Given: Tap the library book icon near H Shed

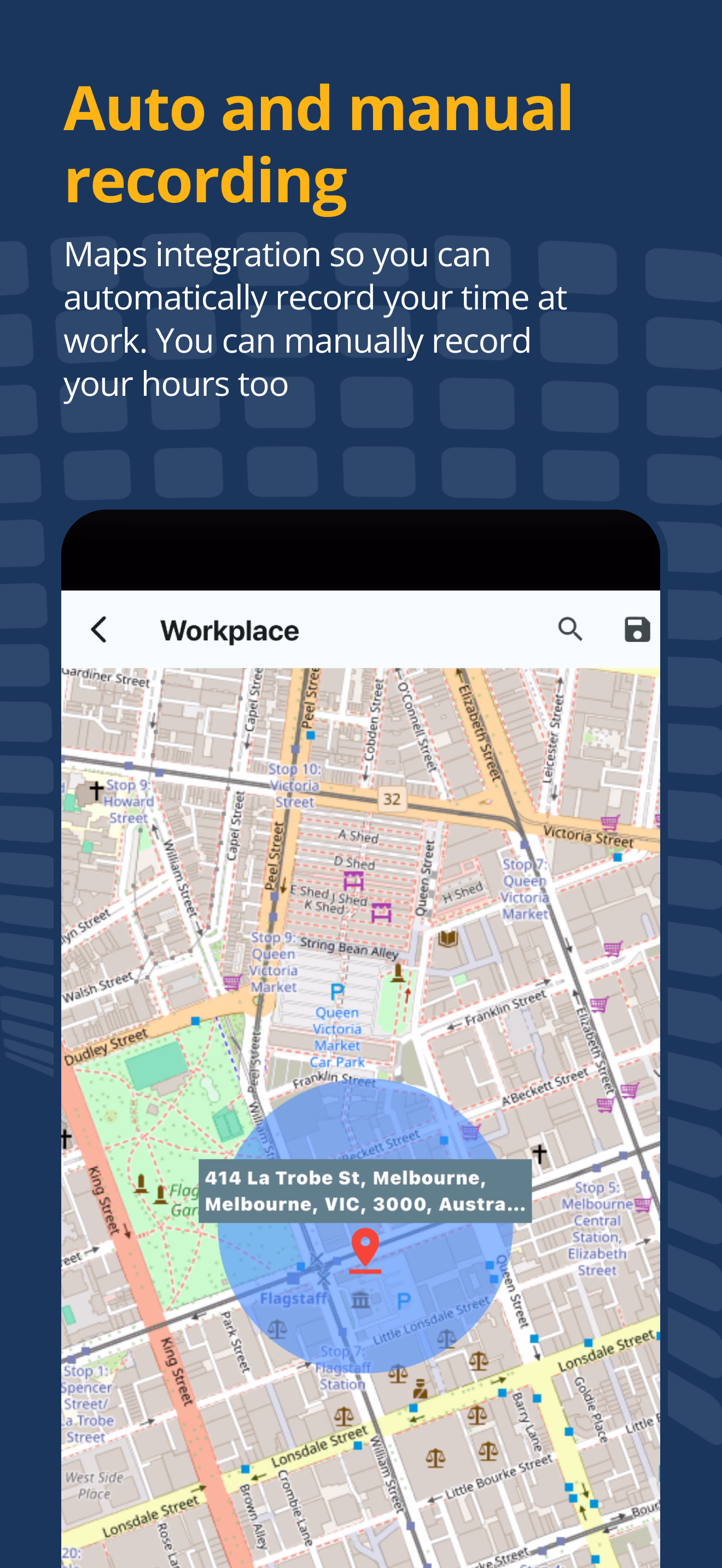Looking at the screenshot, I should tap(448, 938).
